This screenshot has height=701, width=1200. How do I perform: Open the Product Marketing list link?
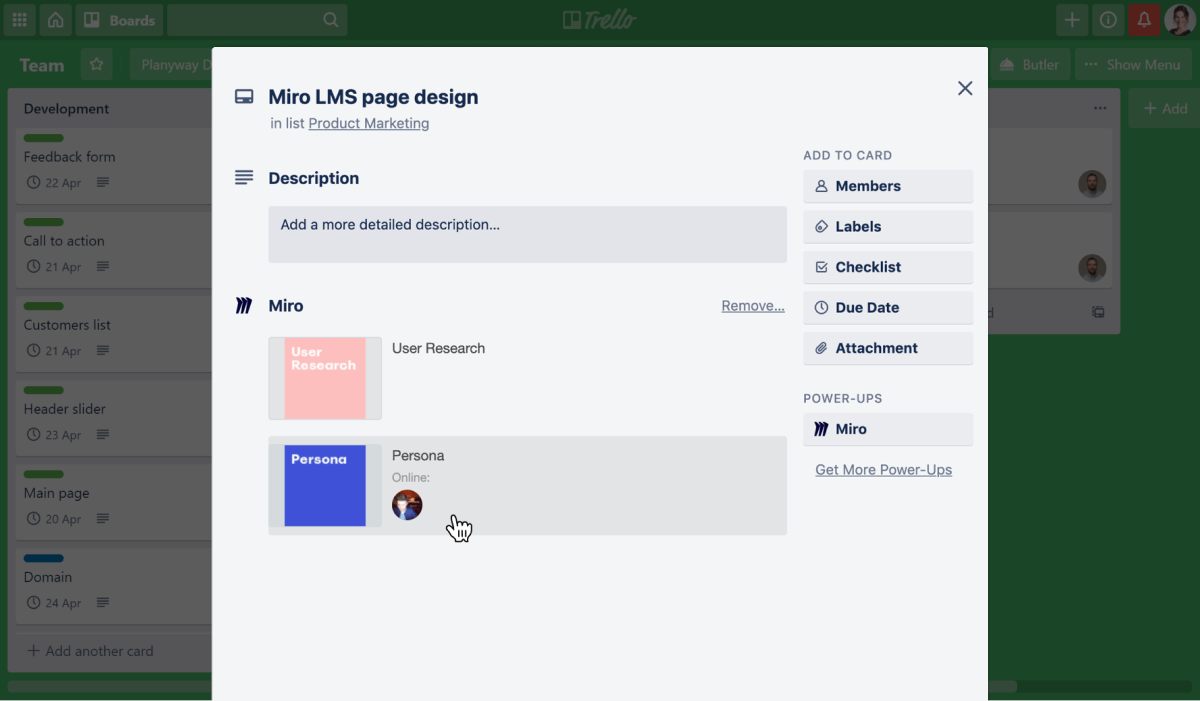coord(368,124)
